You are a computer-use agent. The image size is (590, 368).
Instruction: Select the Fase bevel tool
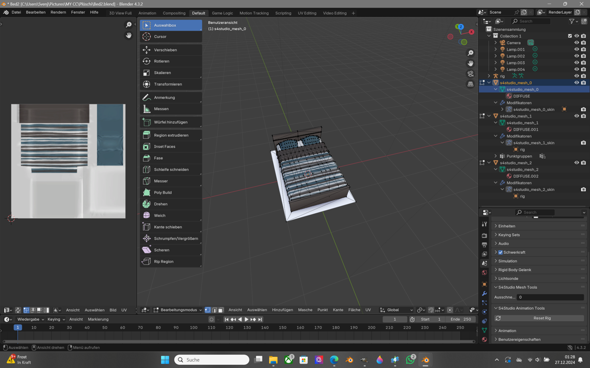(171, 158)
